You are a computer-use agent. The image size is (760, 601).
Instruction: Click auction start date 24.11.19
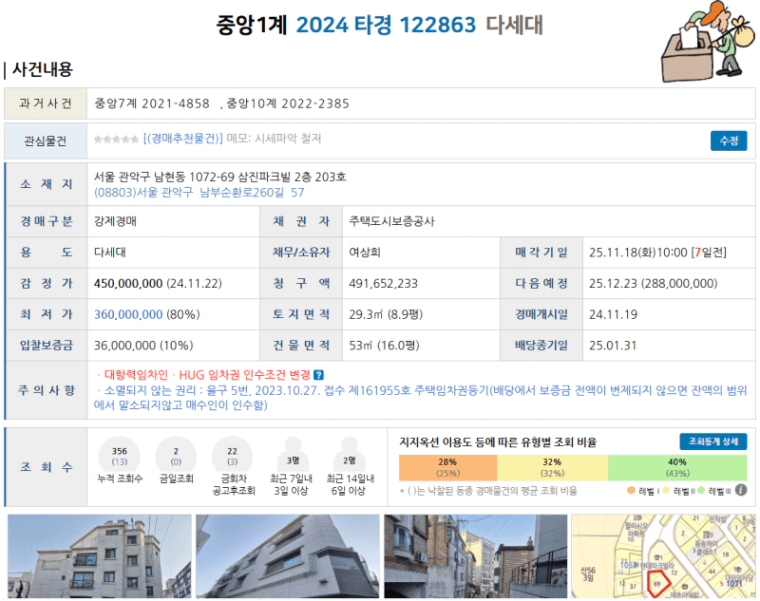613,314
